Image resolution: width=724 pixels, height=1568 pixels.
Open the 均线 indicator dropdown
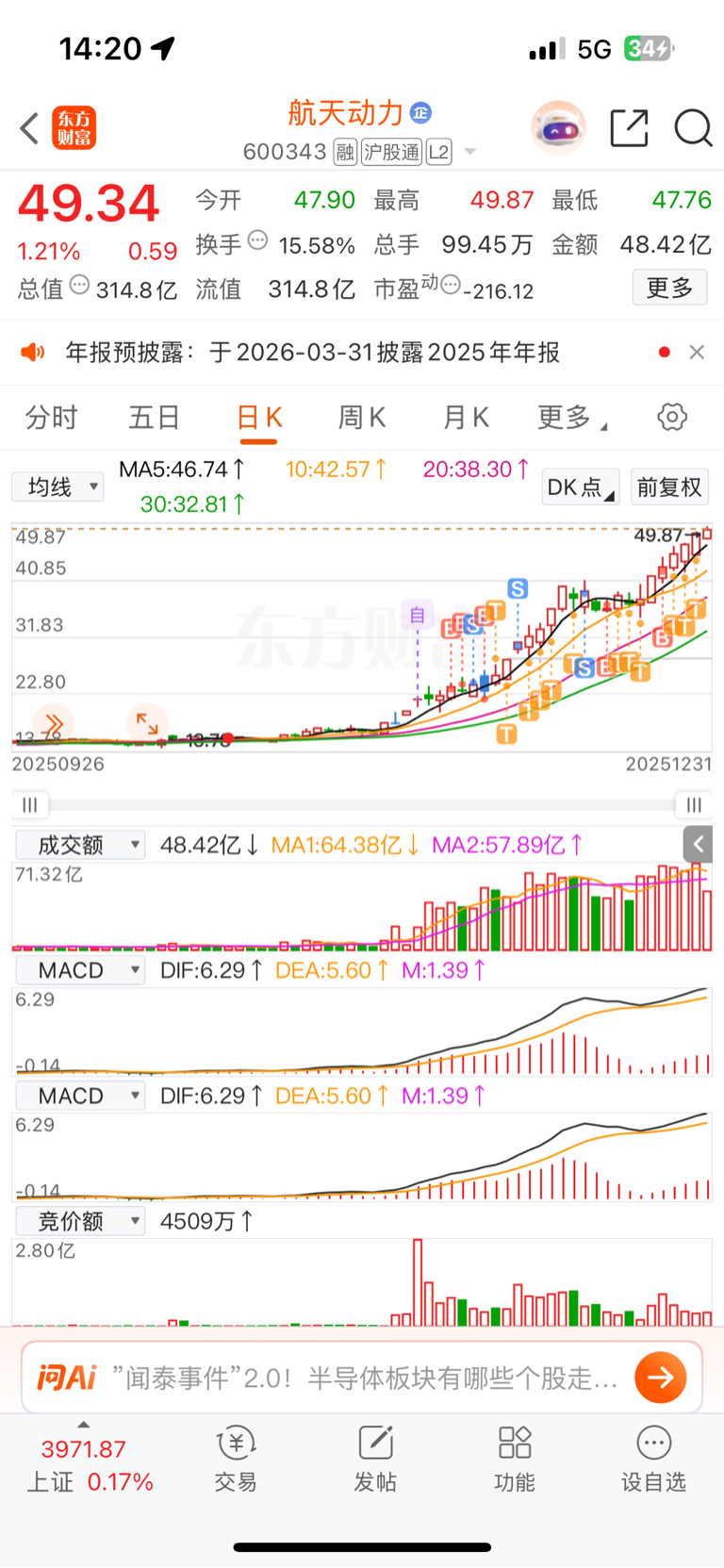58,487
